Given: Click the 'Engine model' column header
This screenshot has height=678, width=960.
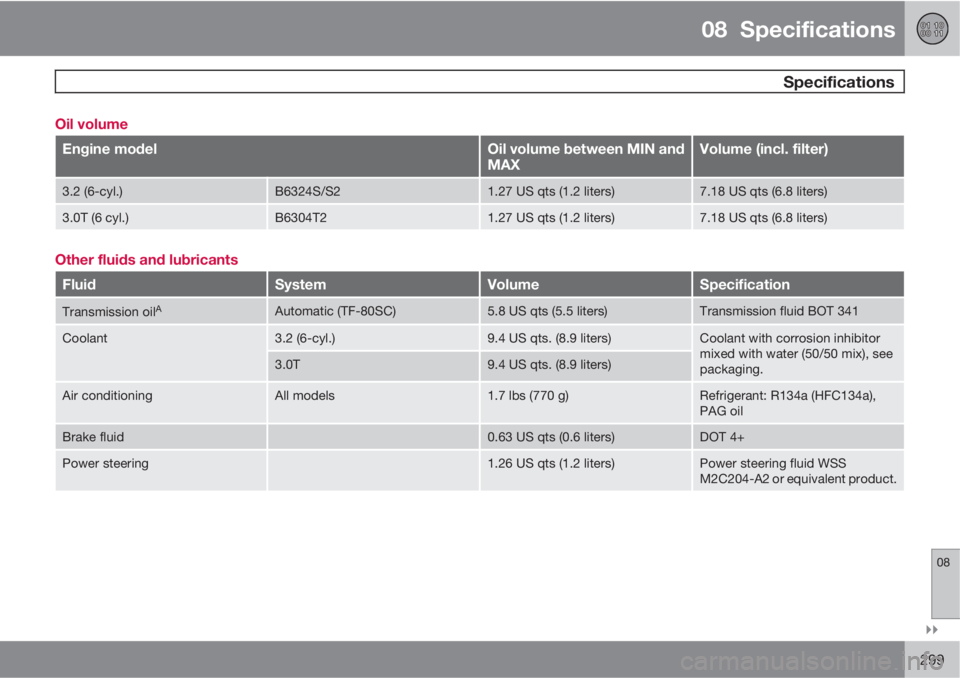Looking at the screenshot, I should click(267, 156).
